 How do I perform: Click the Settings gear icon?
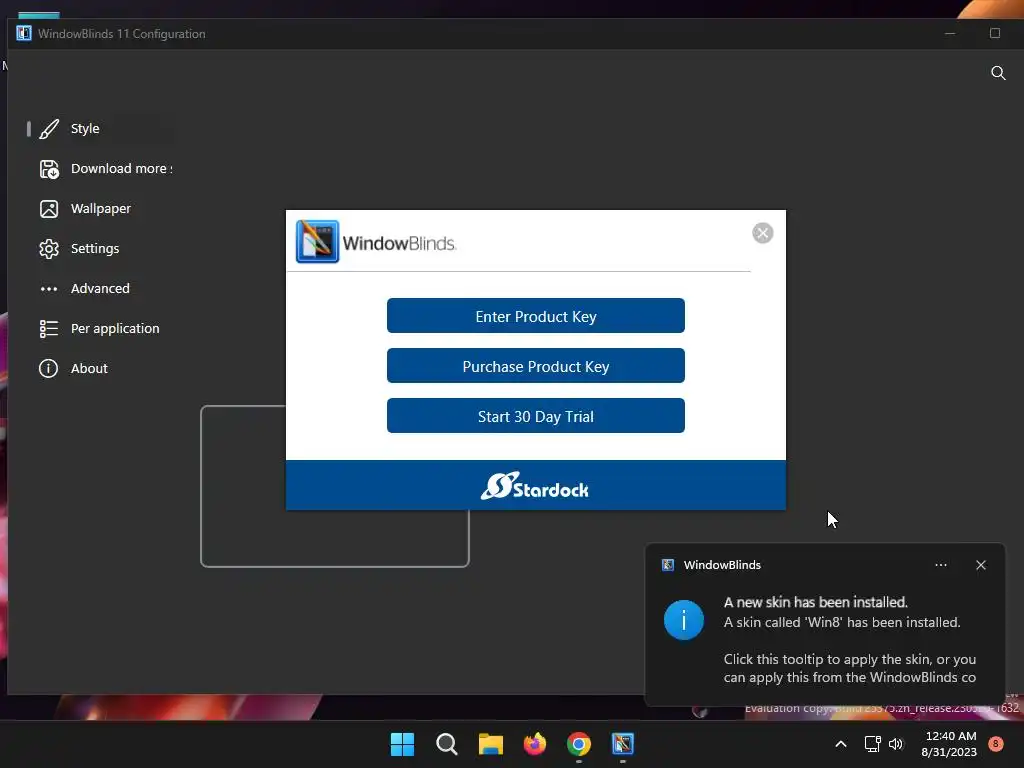click(49, 249)
